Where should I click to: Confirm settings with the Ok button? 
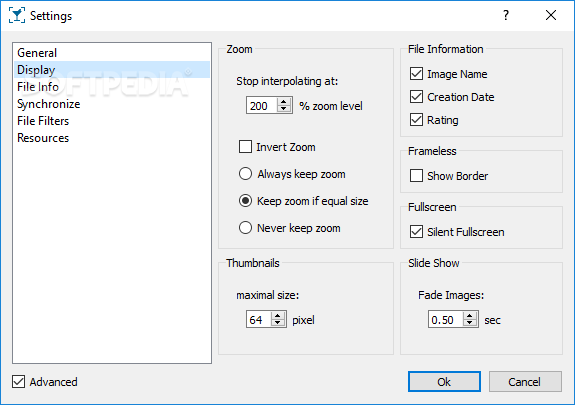pos(444,382)
